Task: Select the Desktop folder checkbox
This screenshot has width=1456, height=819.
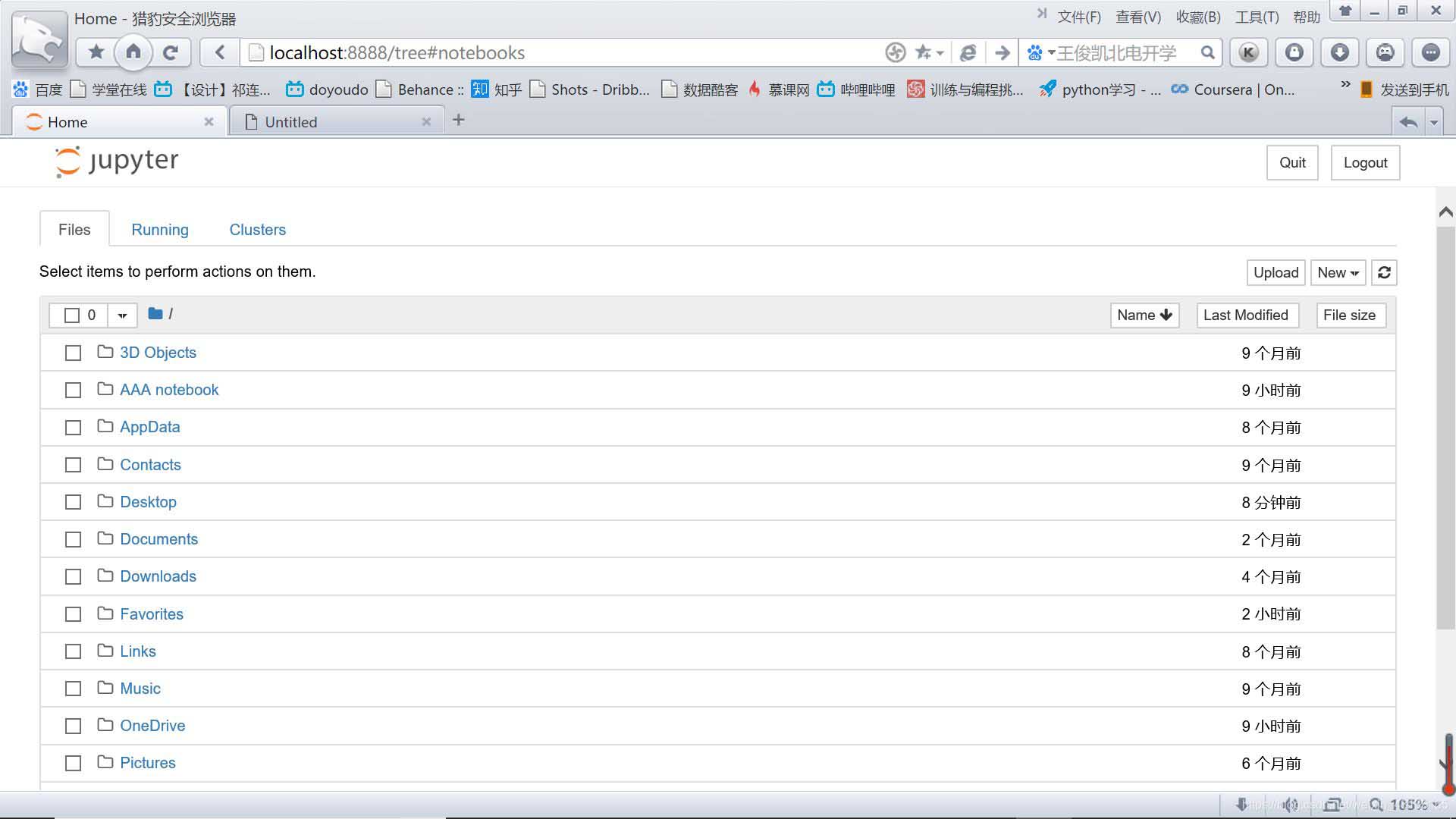Action: (x=73, y=503)
